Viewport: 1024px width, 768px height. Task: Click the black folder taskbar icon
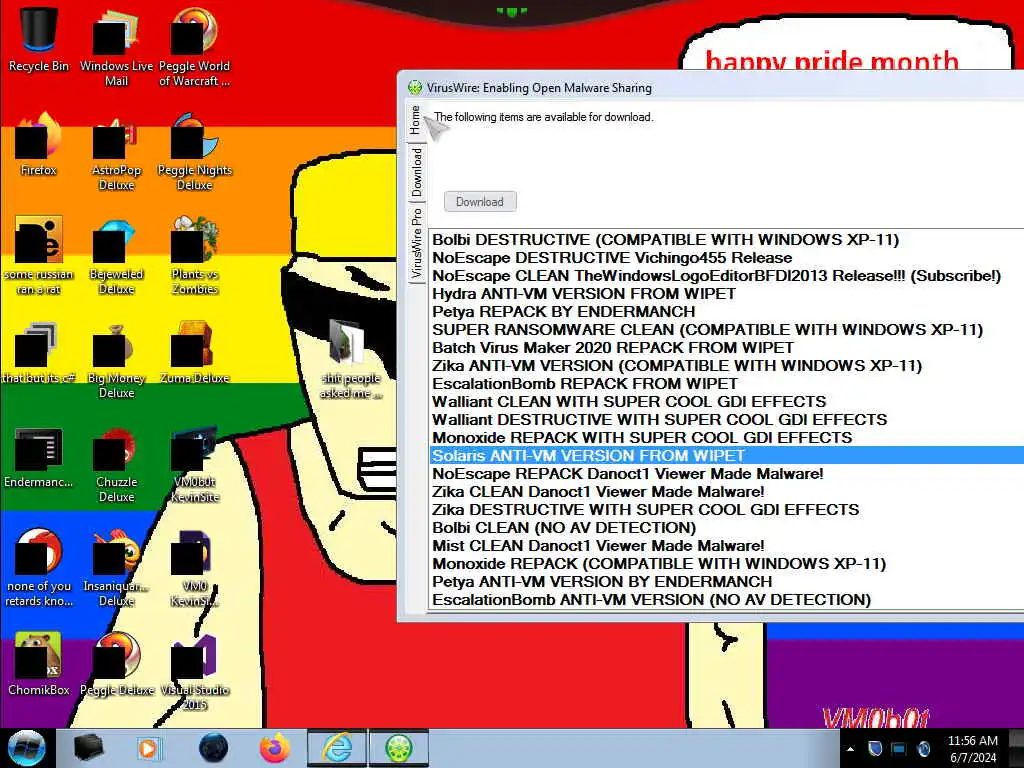click(88, 748)
